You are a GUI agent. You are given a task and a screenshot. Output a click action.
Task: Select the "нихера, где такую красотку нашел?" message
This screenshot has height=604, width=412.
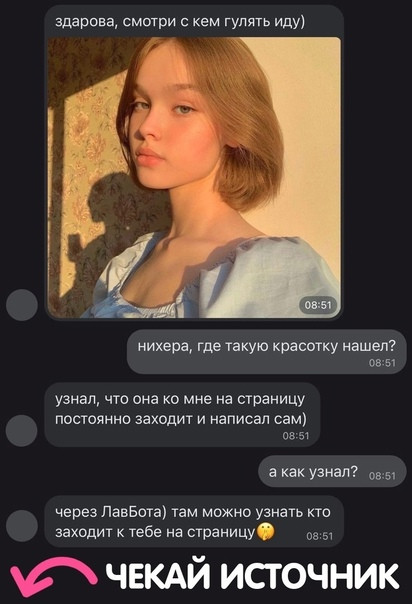(266, 352)
